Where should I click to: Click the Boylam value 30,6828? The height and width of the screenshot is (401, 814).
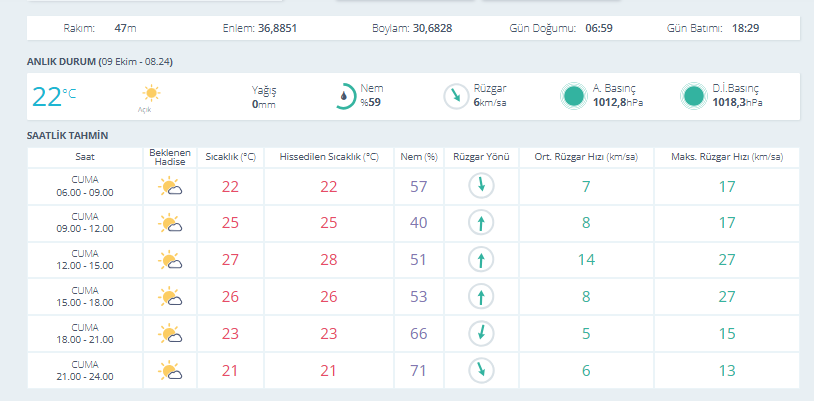click(432, 28)
